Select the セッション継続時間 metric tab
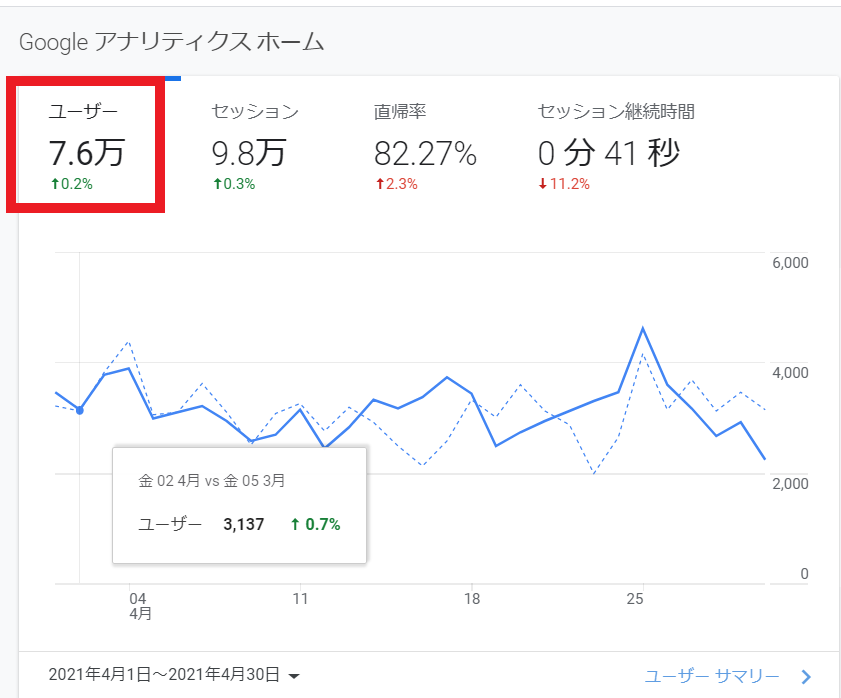This screenshot has height=698, width=841. [615, 145]
